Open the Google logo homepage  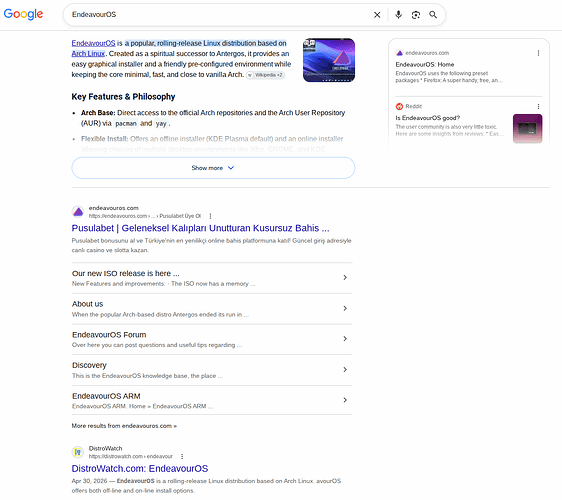tap(23, 14)
